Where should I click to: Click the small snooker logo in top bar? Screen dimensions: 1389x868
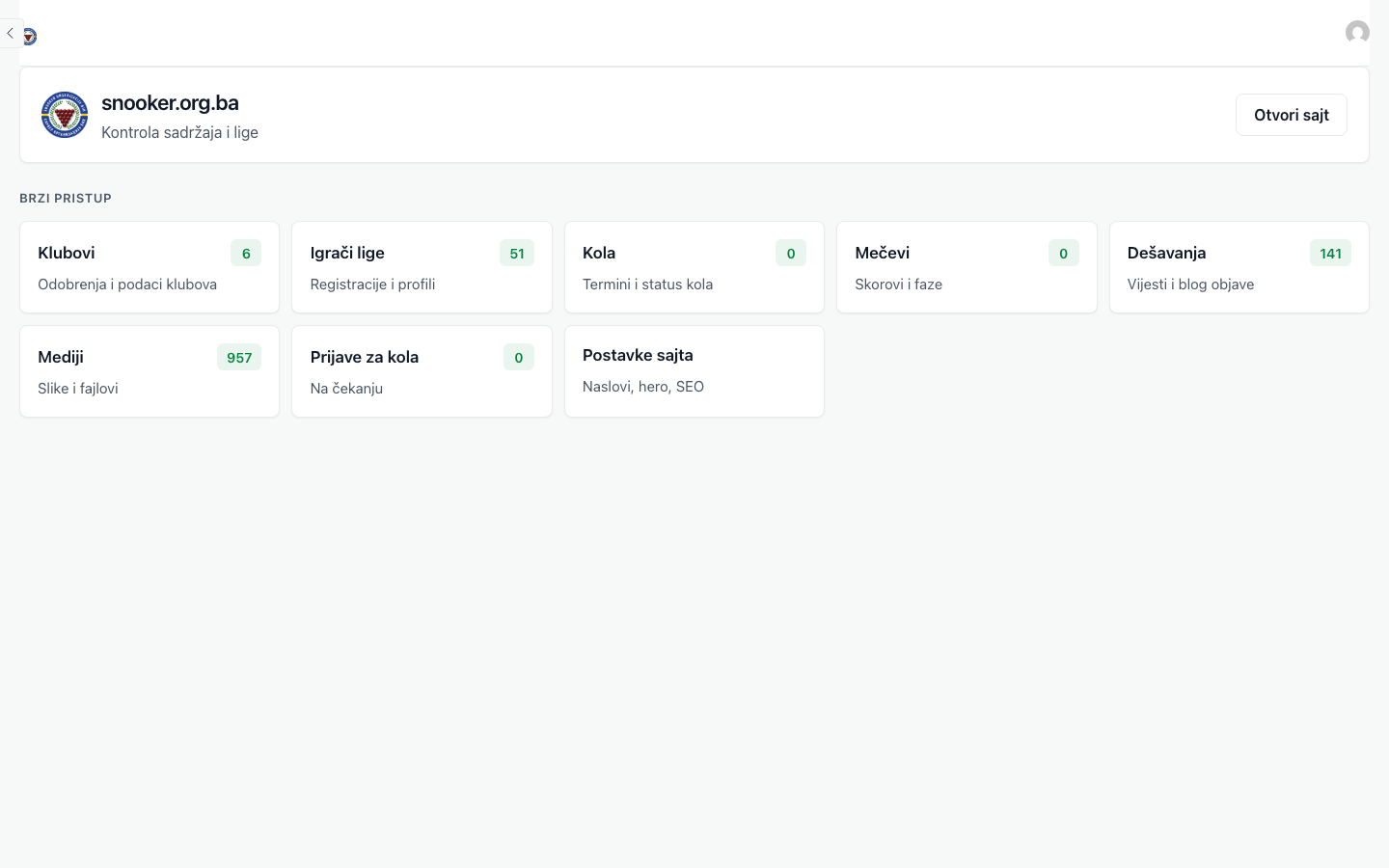(30, 37)
